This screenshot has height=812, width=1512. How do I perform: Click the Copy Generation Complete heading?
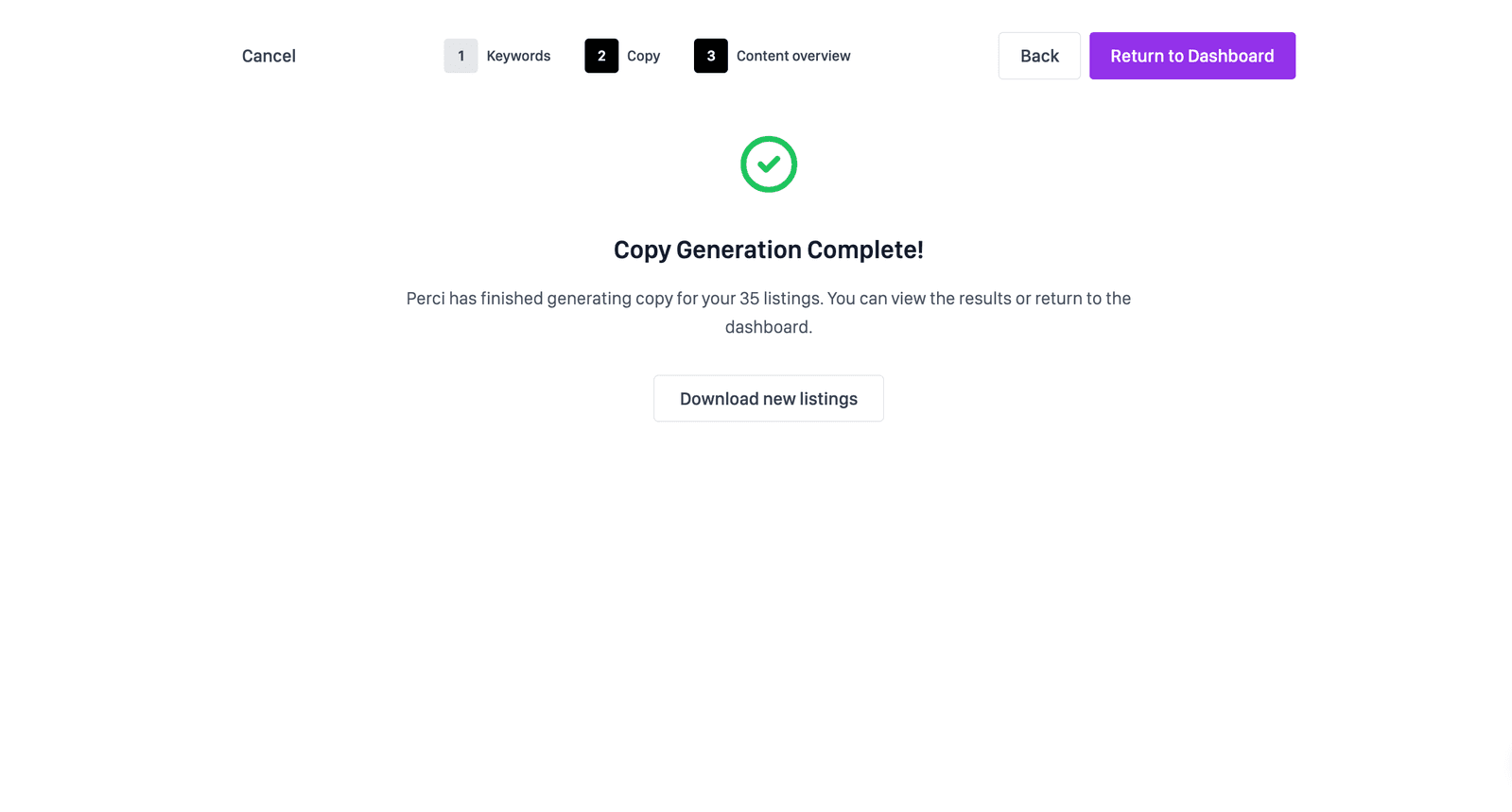pos(768,250)
